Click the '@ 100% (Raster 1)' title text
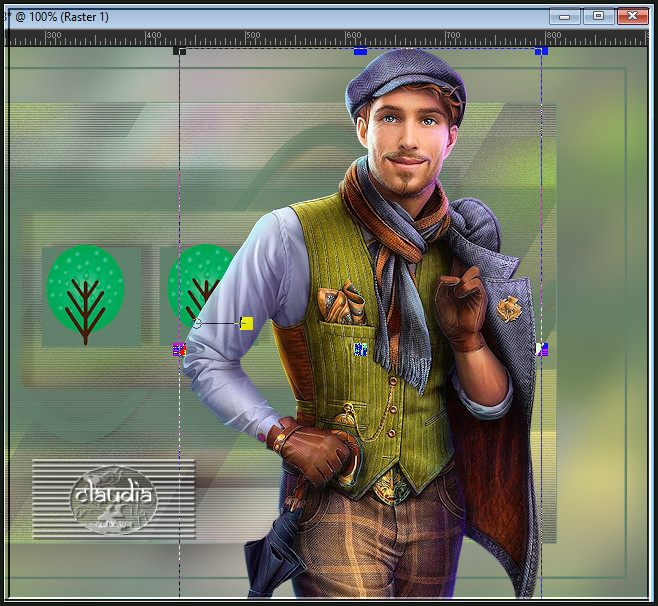Screen dimensions: 658x606 point(62,17)
